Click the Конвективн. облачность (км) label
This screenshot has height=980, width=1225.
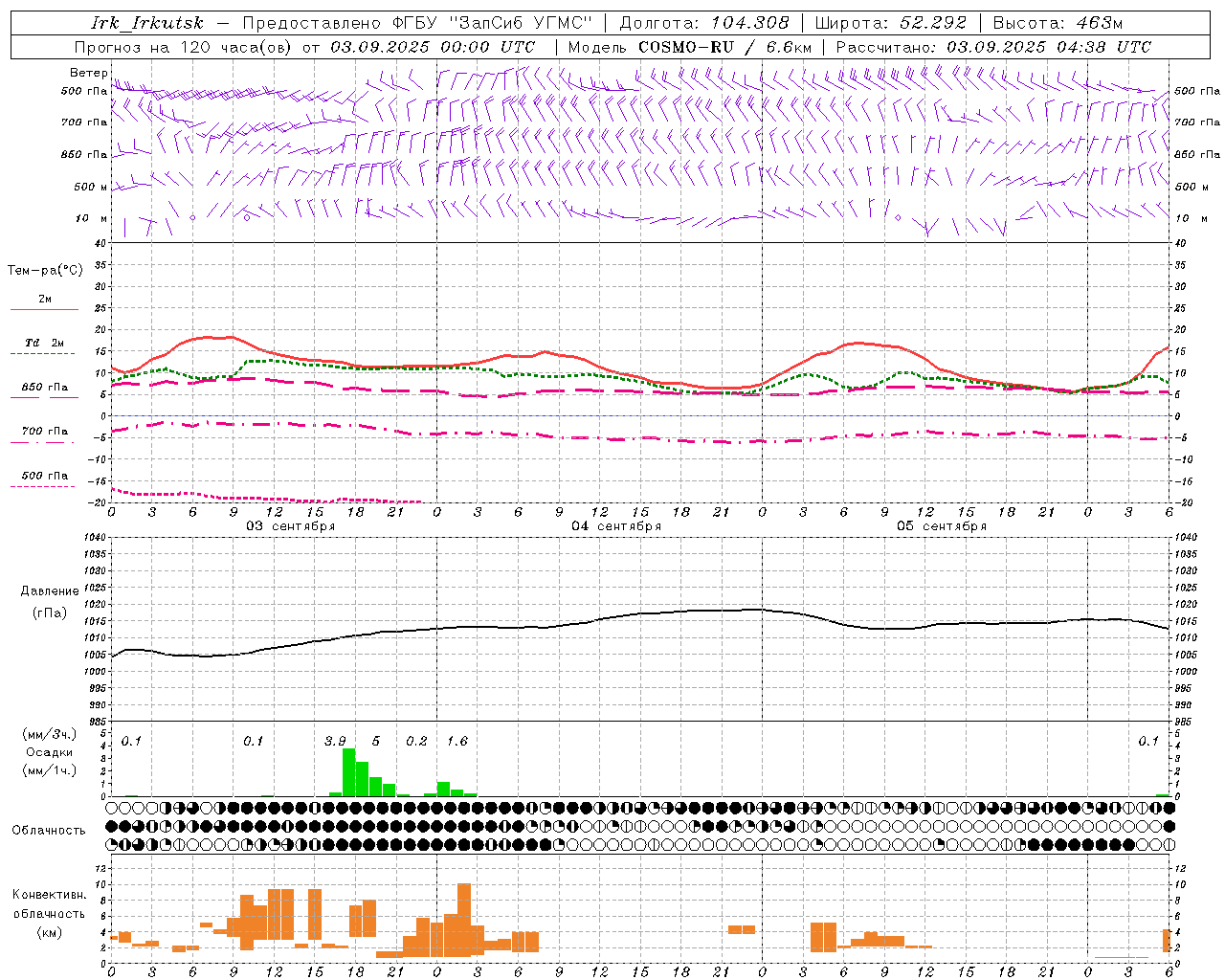click(x=50, y=913)
